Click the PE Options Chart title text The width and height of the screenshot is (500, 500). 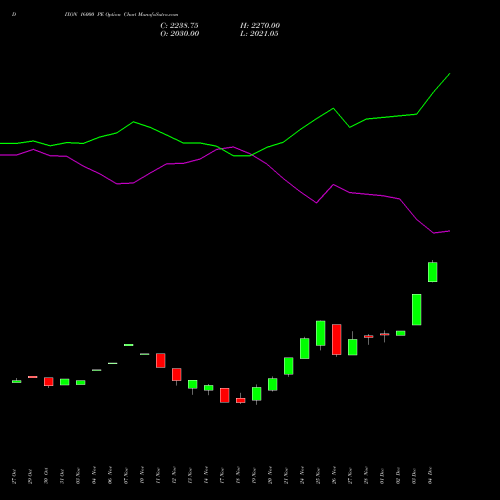pos(121,15)
